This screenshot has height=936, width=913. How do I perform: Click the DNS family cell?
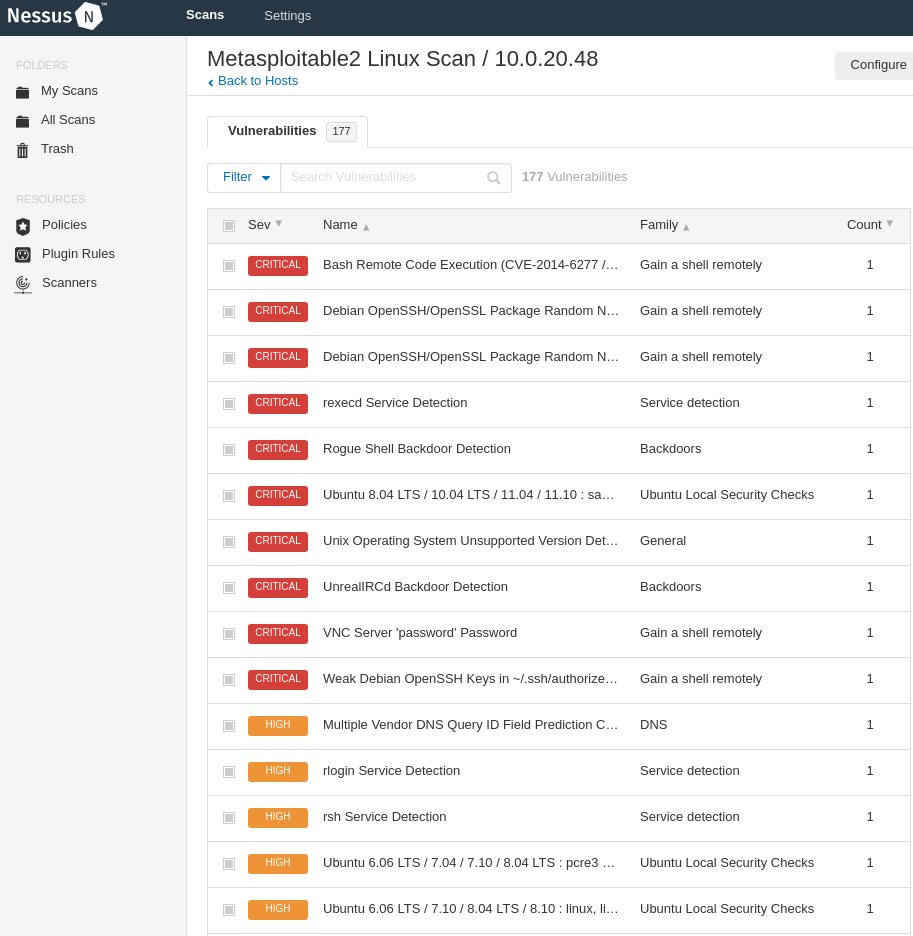[654, 725]
